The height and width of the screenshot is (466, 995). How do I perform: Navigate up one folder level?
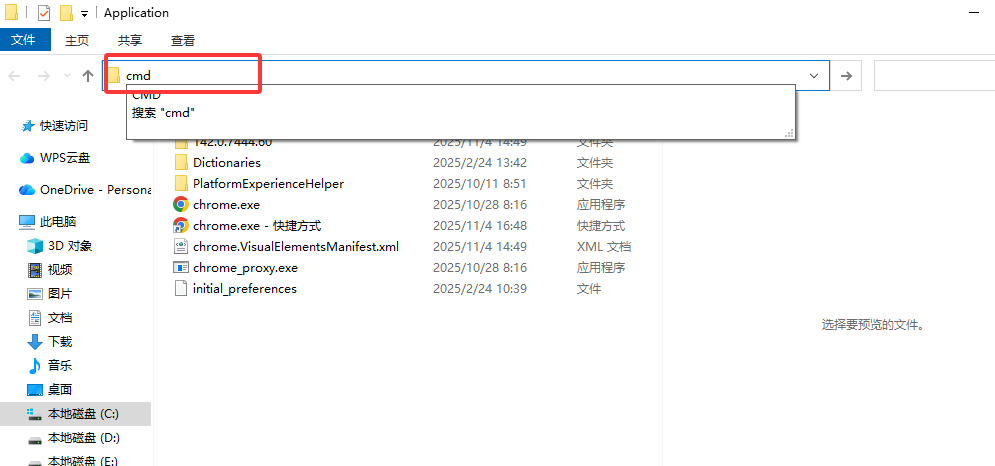88,76
